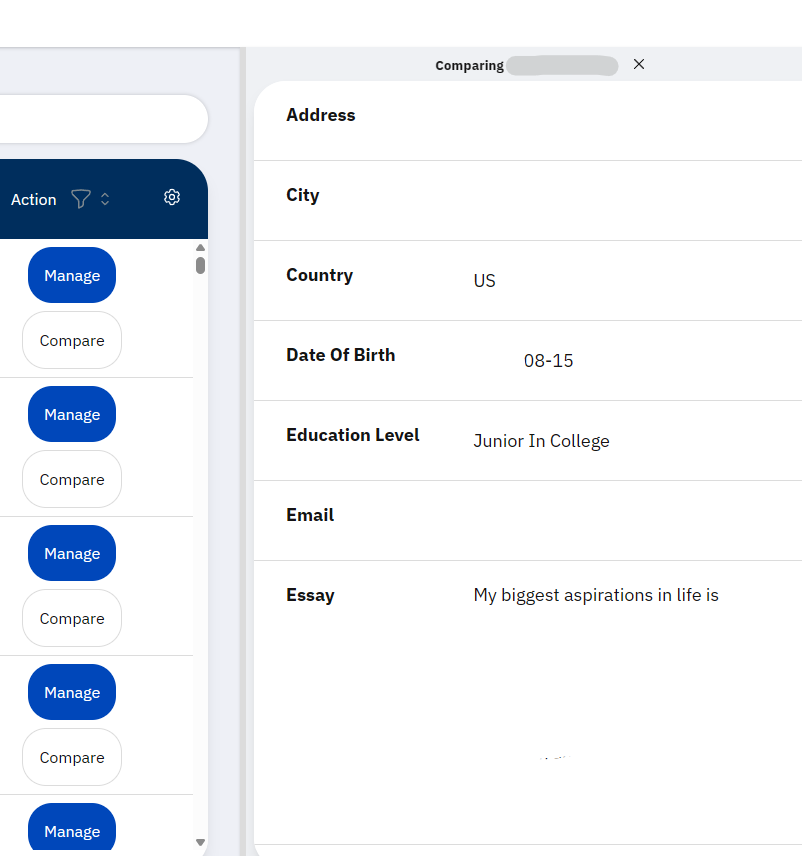Select the 'Junior In College' education value

(541, 441)
